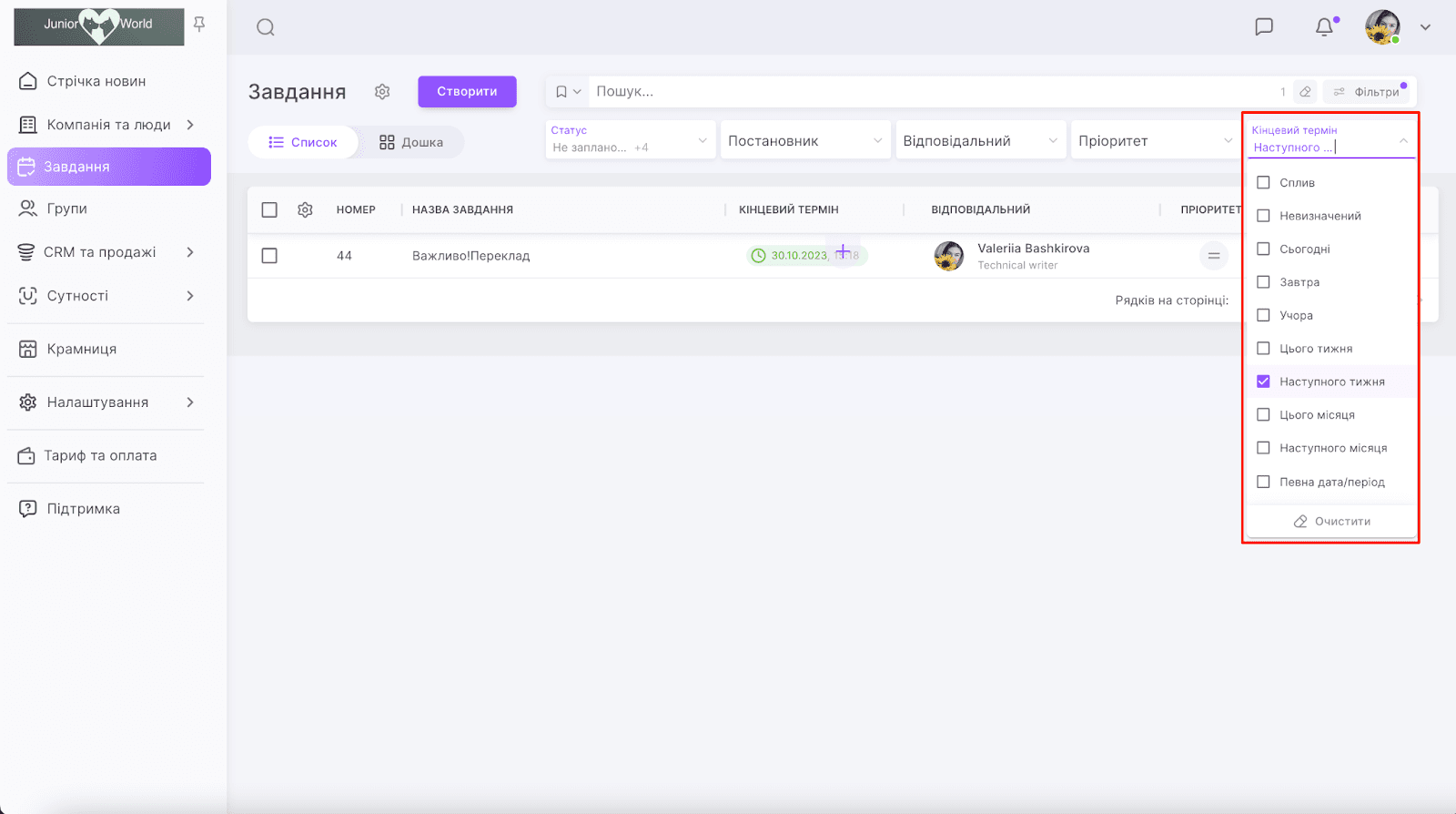Viewport: 1456px width, 814px height.
Task: Click the user profile avatar
Action: click(x=1382, y=27)
